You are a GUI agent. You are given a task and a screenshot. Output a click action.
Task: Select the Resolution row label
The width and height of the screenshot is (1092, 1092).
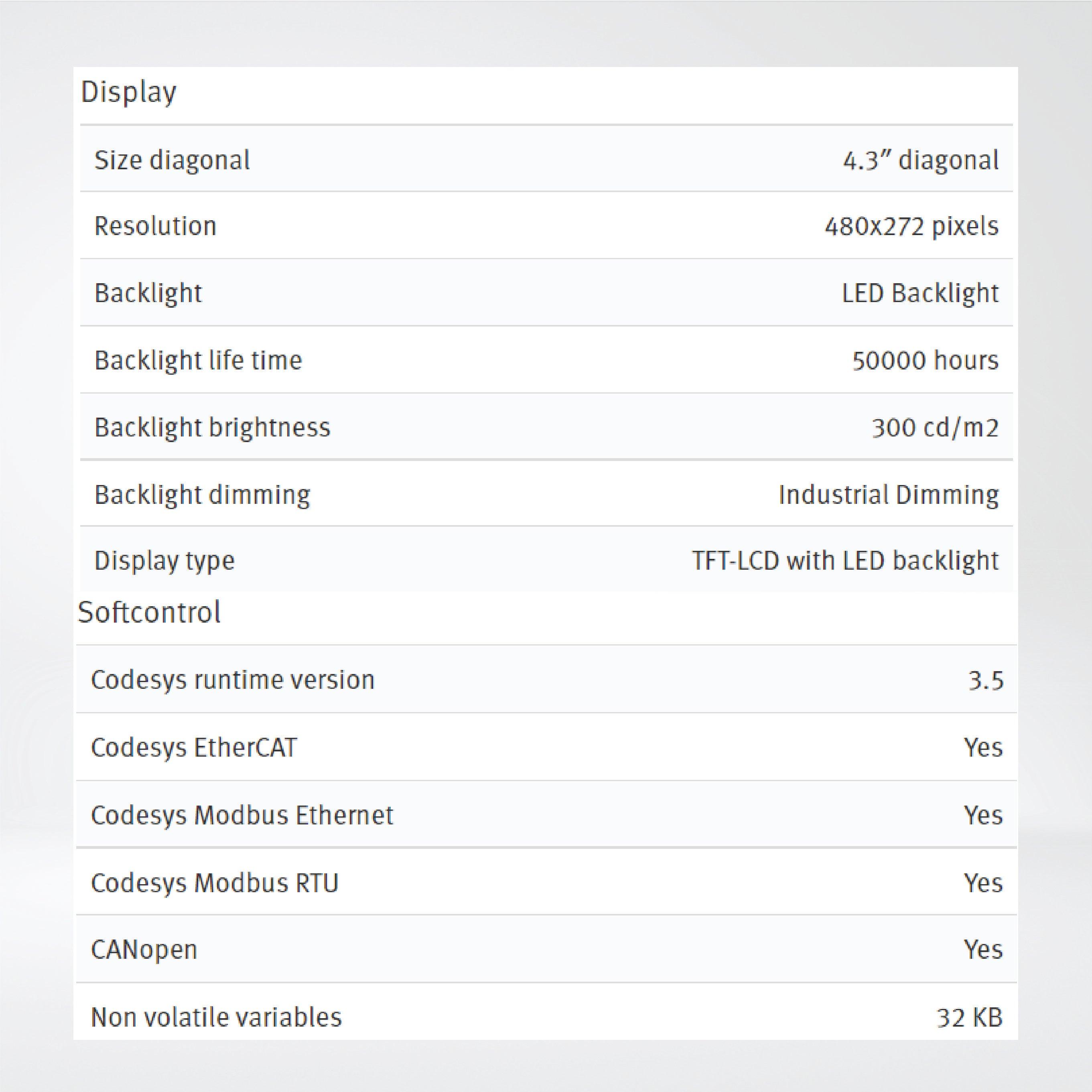click(x=155, y=226)
